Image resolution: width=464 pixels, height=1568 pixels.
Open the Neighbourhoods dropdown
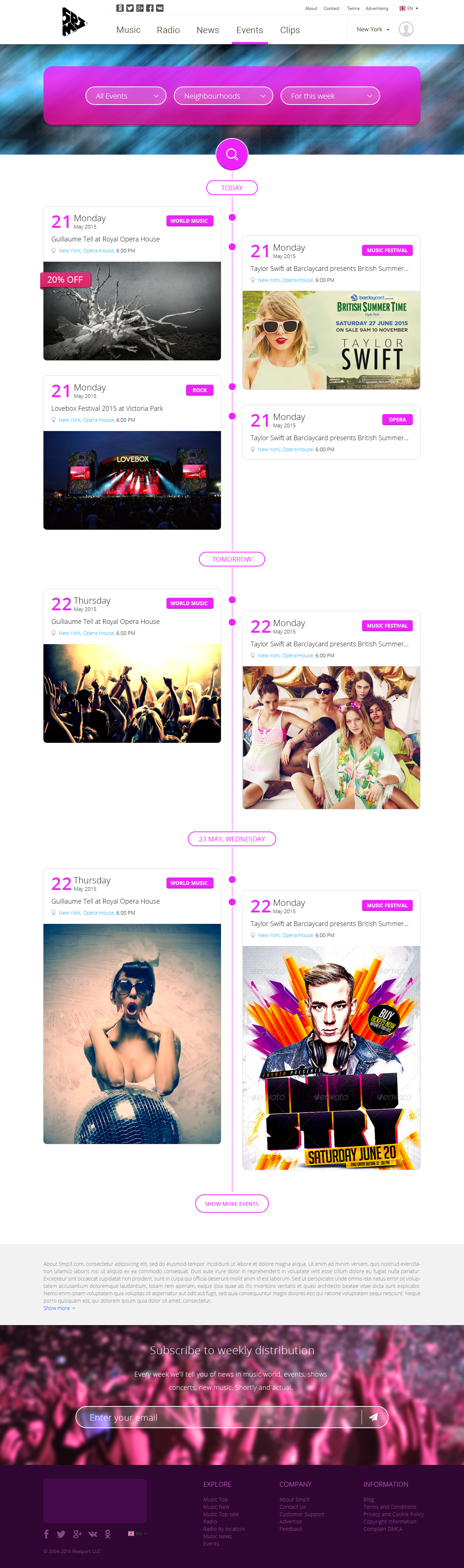pos(224,96)
